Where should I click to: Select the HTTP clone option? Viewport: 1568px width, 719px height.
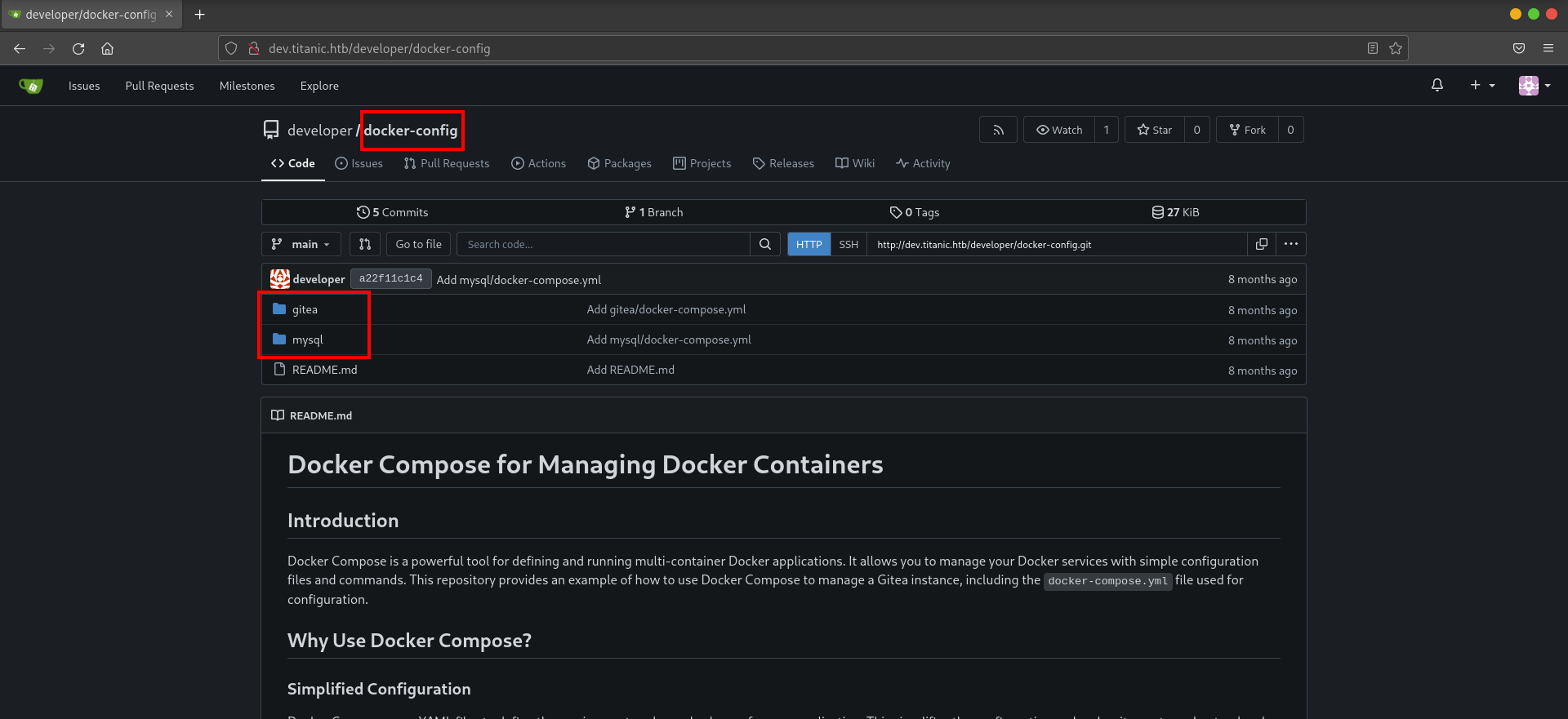click(808, 244)
